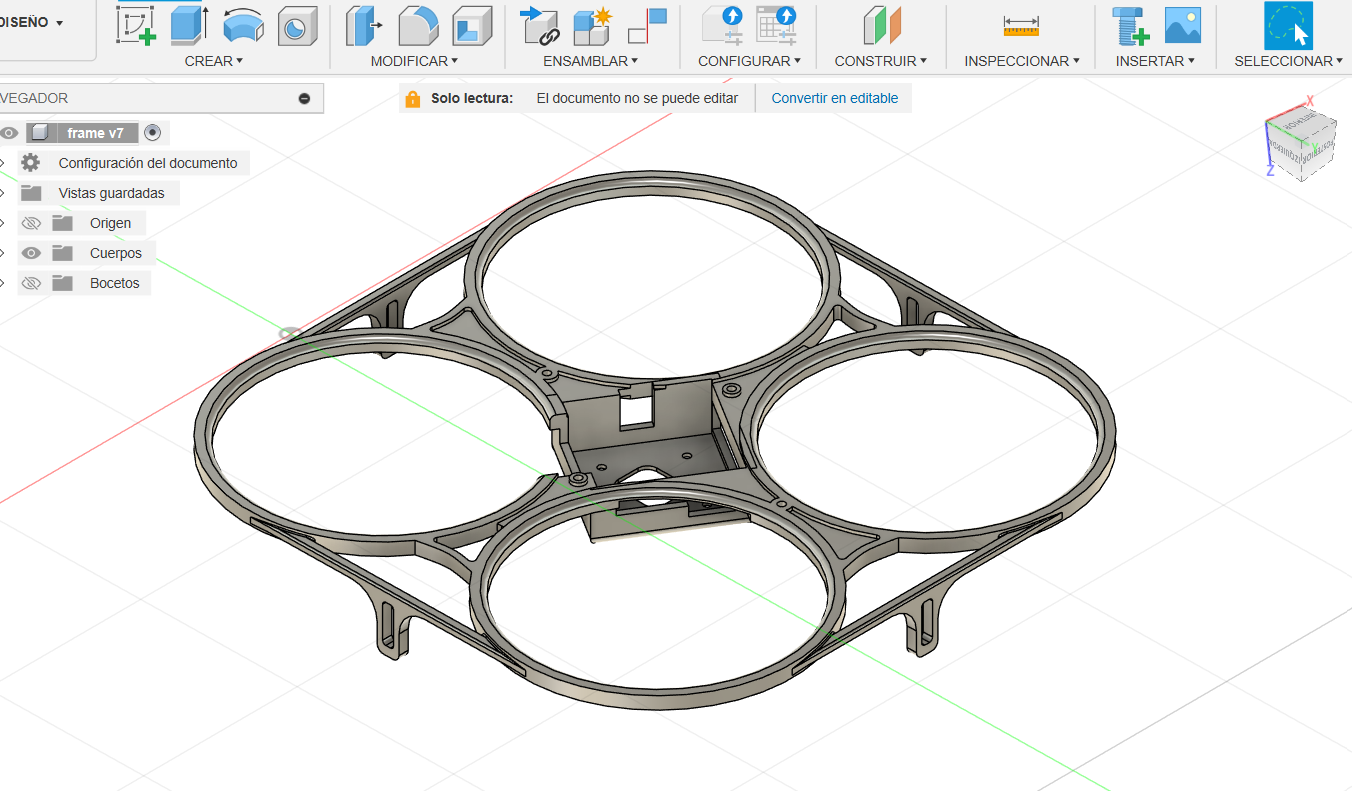Screen dimensions: 1352x791
Task: Select the new component tool with orange star
Action: click(594, 25)
